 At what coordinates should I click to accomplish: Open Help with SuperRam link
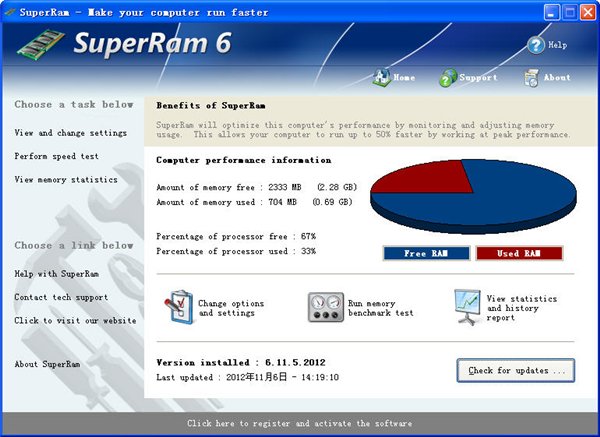click(57, 274)
